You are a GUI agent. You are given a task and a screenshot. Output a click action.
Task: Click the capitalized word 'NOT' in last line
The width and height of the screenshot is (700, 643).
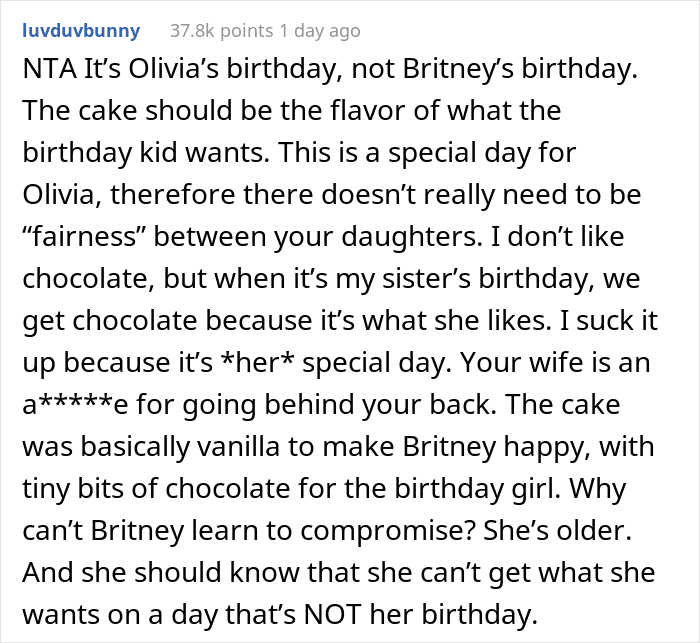coord(332,614)
